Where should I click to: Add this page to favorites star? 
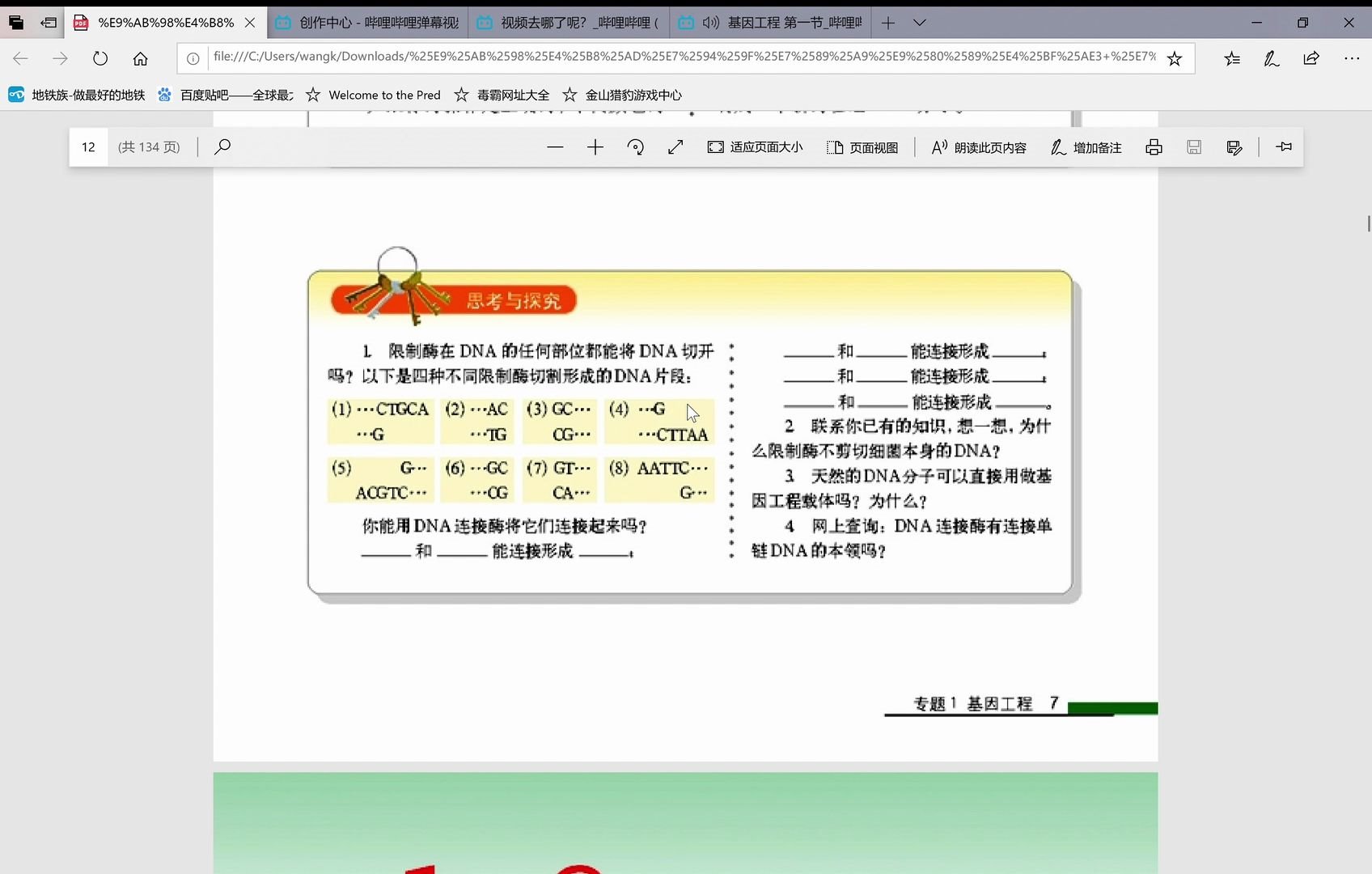click(1175, 58)
